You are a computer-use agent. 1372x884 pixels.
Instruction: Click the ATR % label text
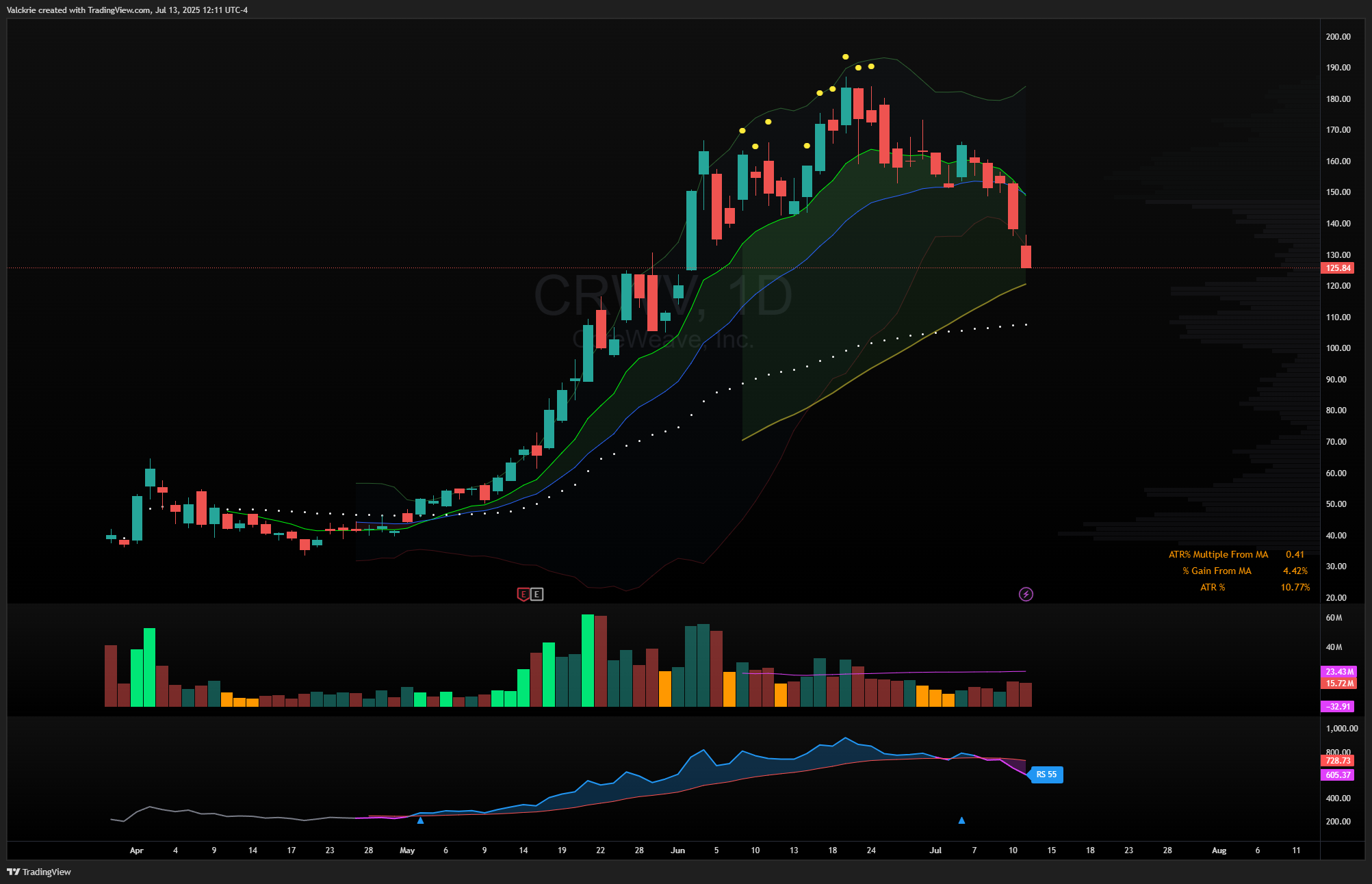point(1213,587)
